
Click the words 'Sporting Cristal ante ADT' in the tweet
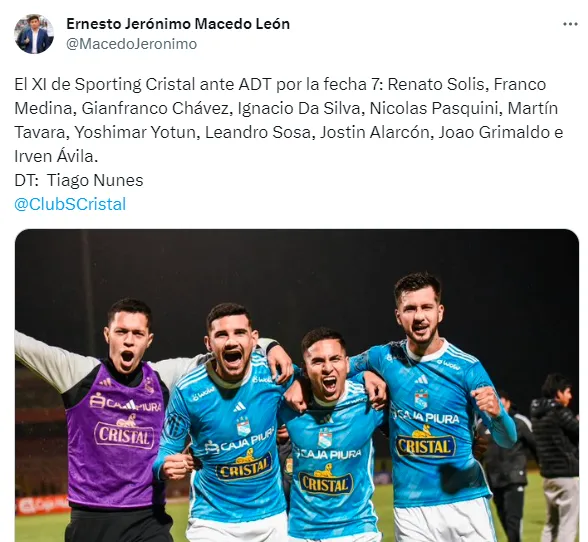tap(172, 84)
